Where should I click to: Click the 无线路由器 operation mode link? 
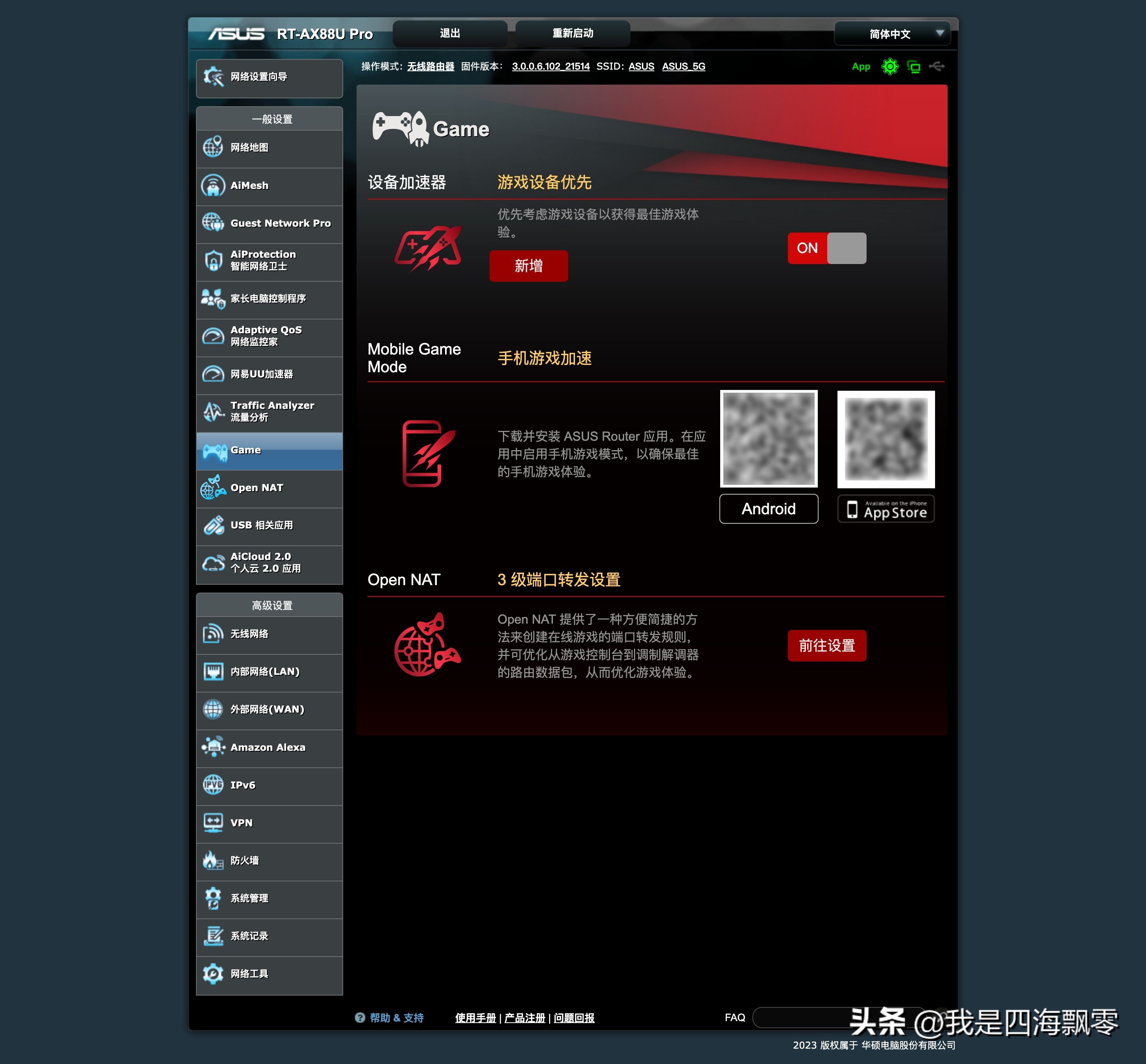431,66
